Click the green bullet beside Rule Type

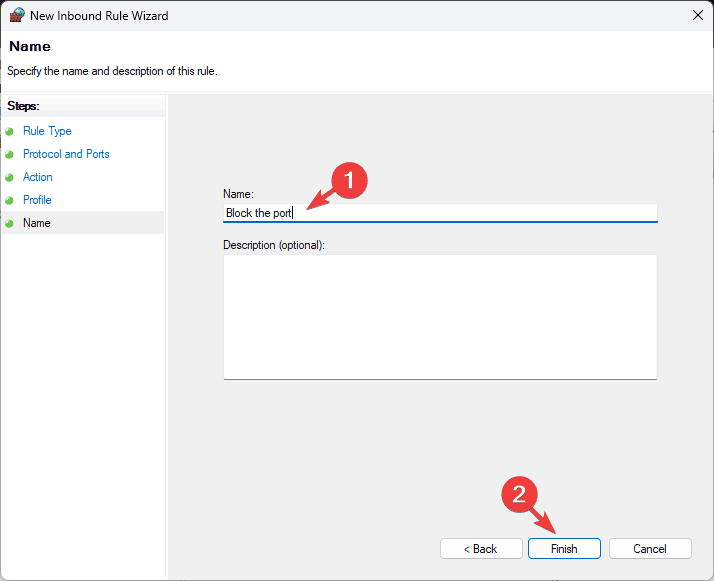click(10, 132)
